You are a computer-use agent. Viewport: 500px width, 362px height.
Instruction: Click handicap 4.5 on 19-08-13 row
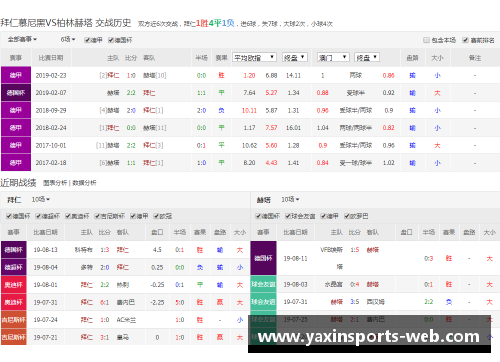[x=157, y=250]
